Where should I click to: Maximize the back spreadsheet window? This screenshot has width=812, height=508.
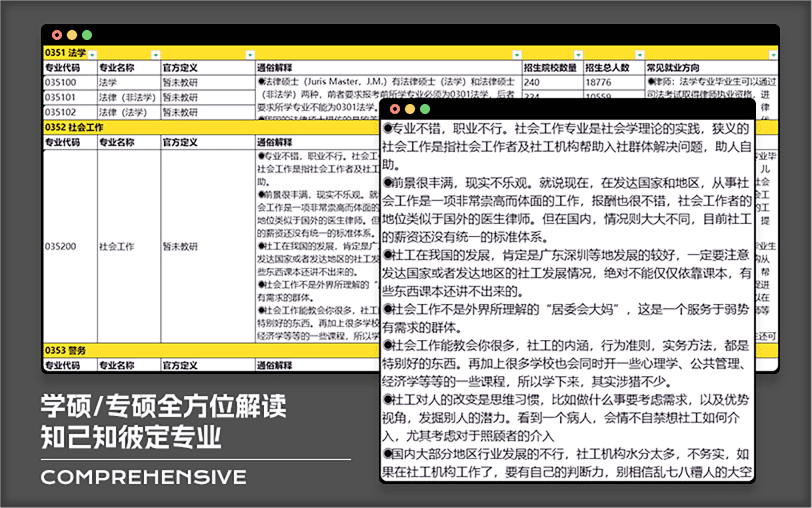87,35
